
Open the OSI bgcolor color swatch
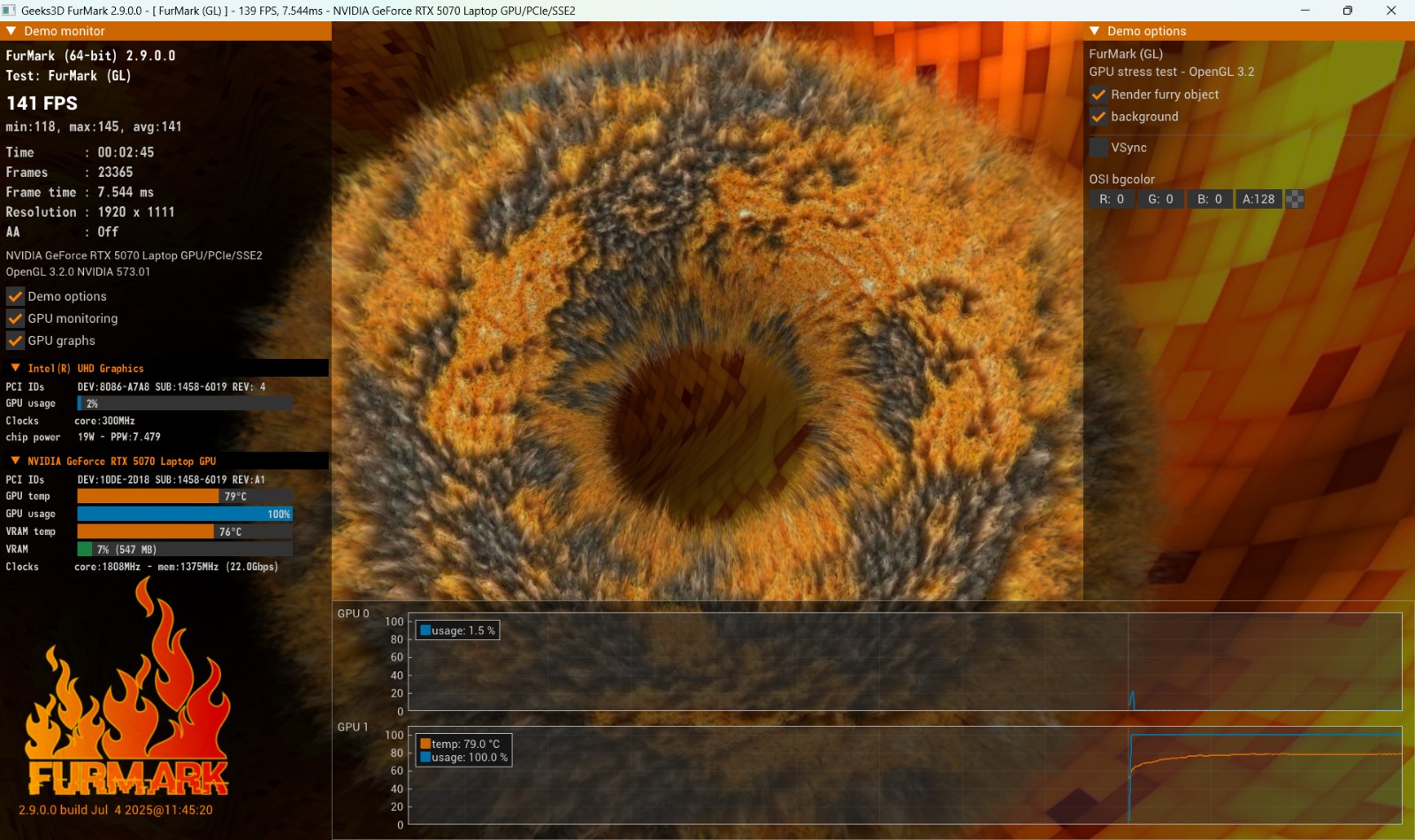coord(1295,199)
